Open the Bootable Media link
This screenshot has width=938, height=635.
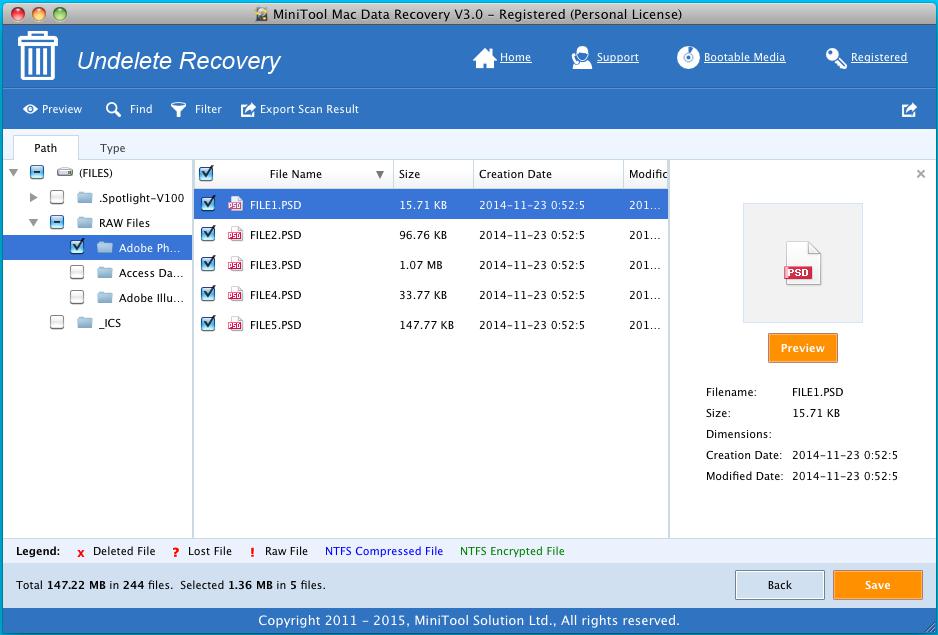pos(744,57)
